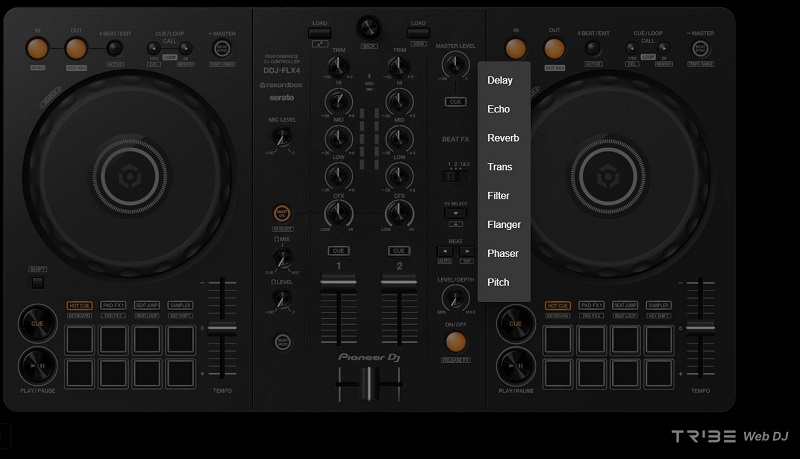Start right deck with PLAY/PAUSE button
800x459 pixels.
tap(515, 366)
